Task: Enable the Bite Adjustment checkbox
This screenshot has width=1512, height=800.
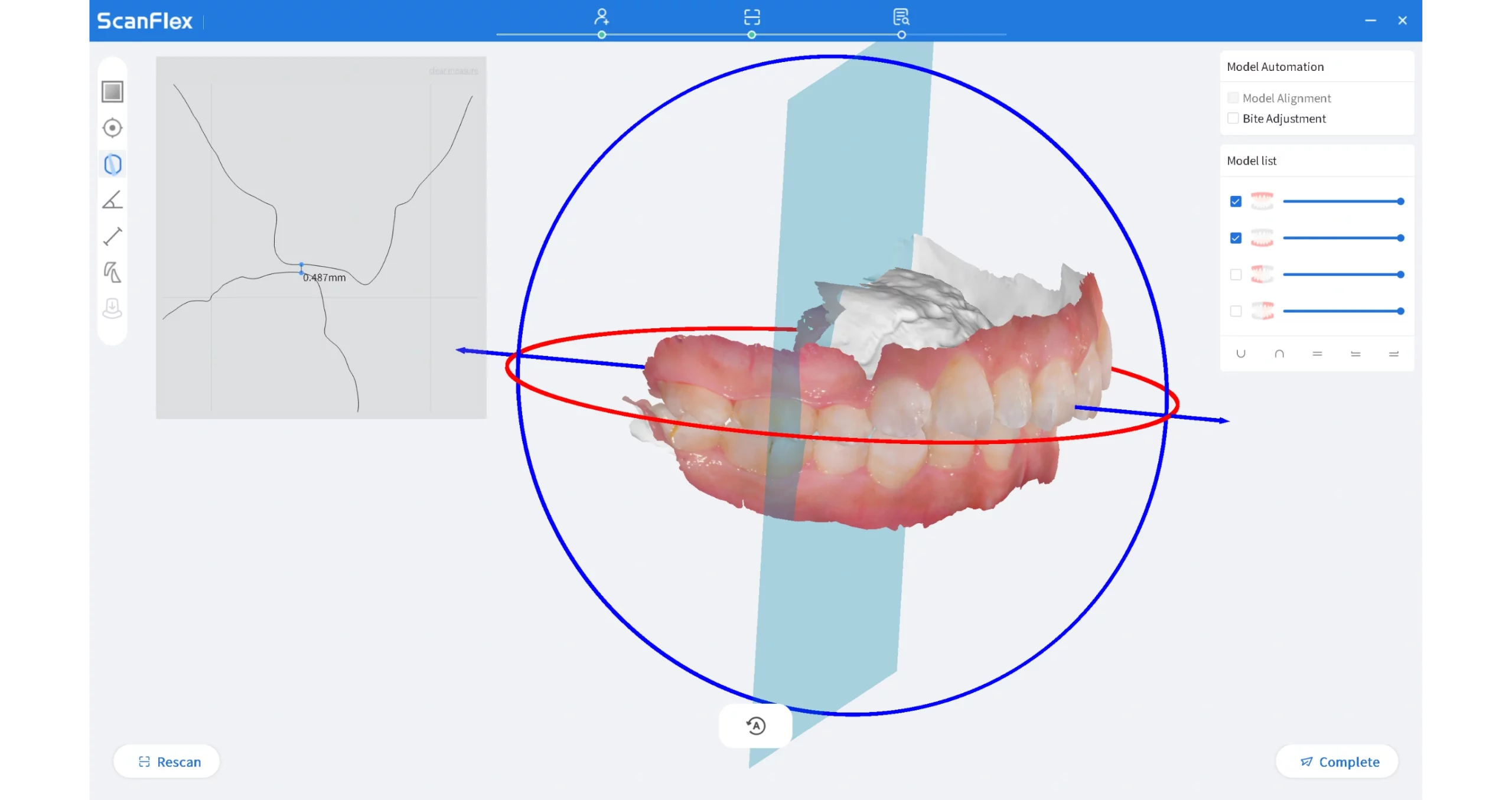Action: pyautogui.click(x=1233, y=118)
